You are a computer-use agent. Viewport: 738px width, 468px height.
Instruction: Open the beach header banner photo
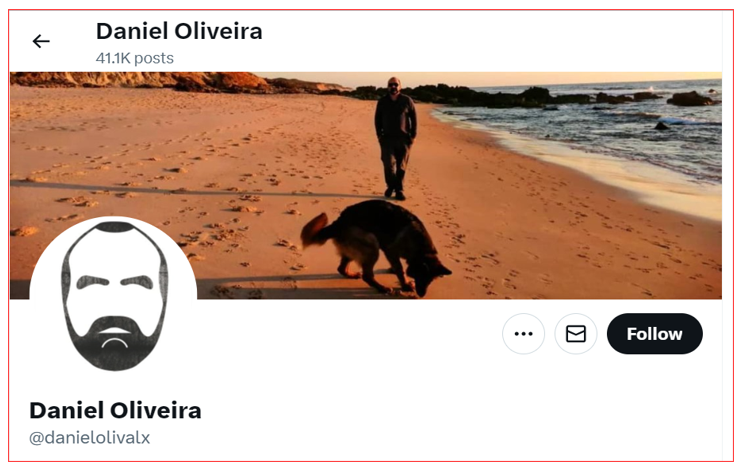coord(366,186)
